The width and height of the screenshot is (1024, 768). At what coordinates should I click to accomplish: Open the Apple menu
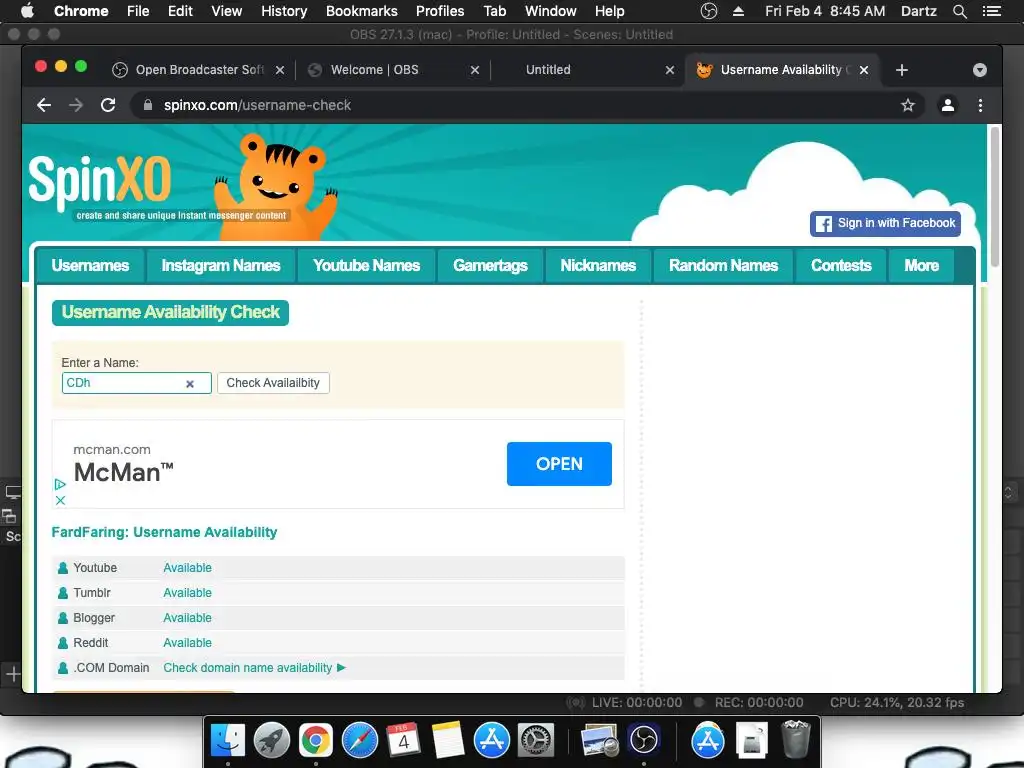click(27, 10)
